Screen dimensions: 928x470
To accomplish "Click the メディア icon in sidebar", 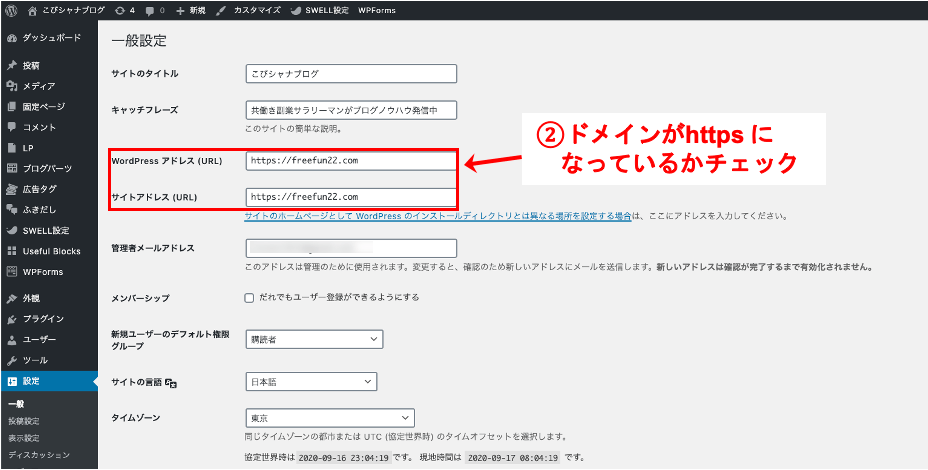I will tap(11, 86).
